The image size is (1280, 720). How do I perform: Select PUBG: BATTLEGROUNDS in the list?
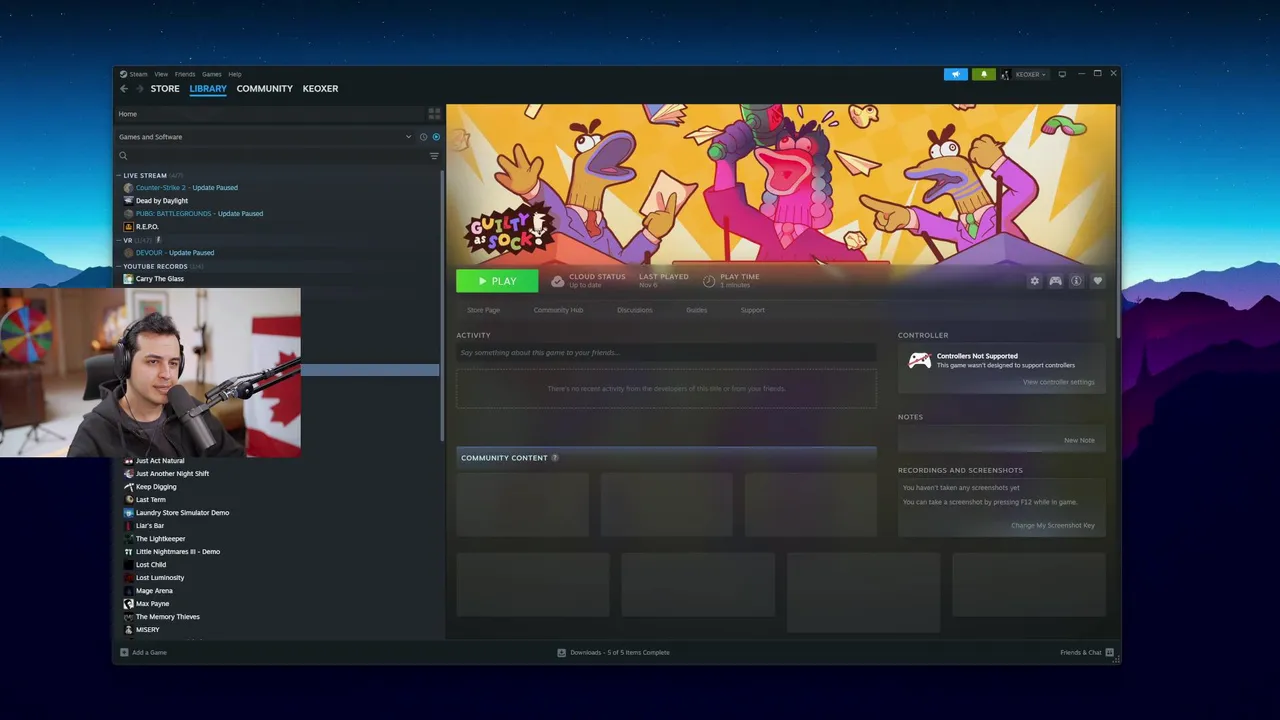tap(199, 214)
